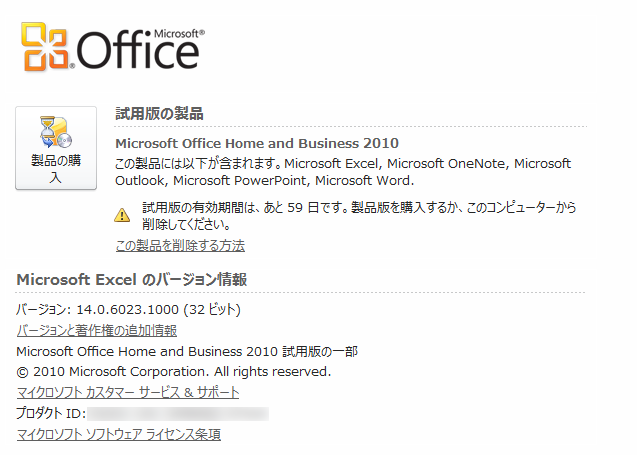The image size is (637, 455).
Task: Click the bold Office Home and Business 2010 title
Action: (x=257, y=143)
